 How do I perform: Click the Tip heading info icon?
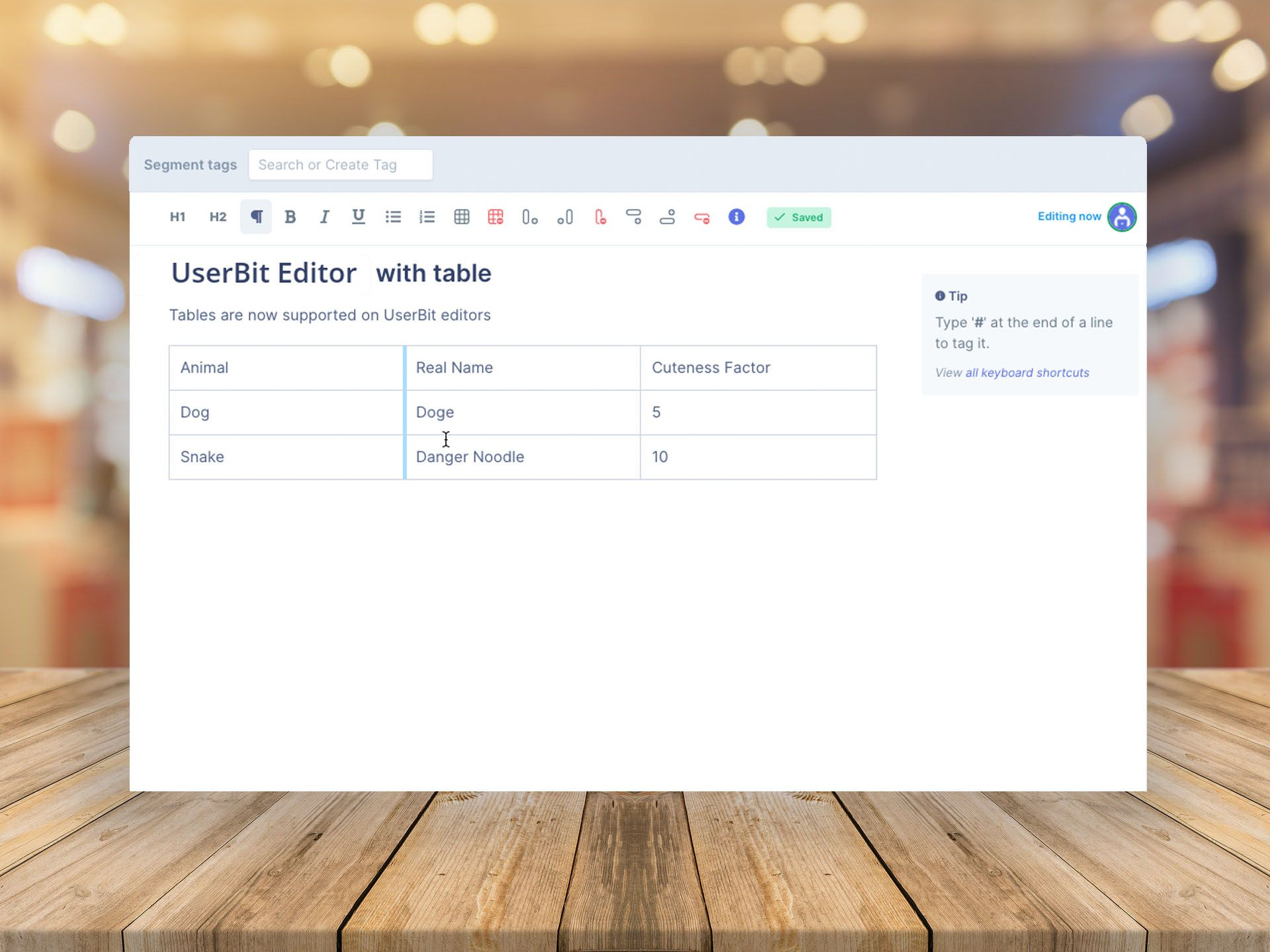tap(940, 296)
